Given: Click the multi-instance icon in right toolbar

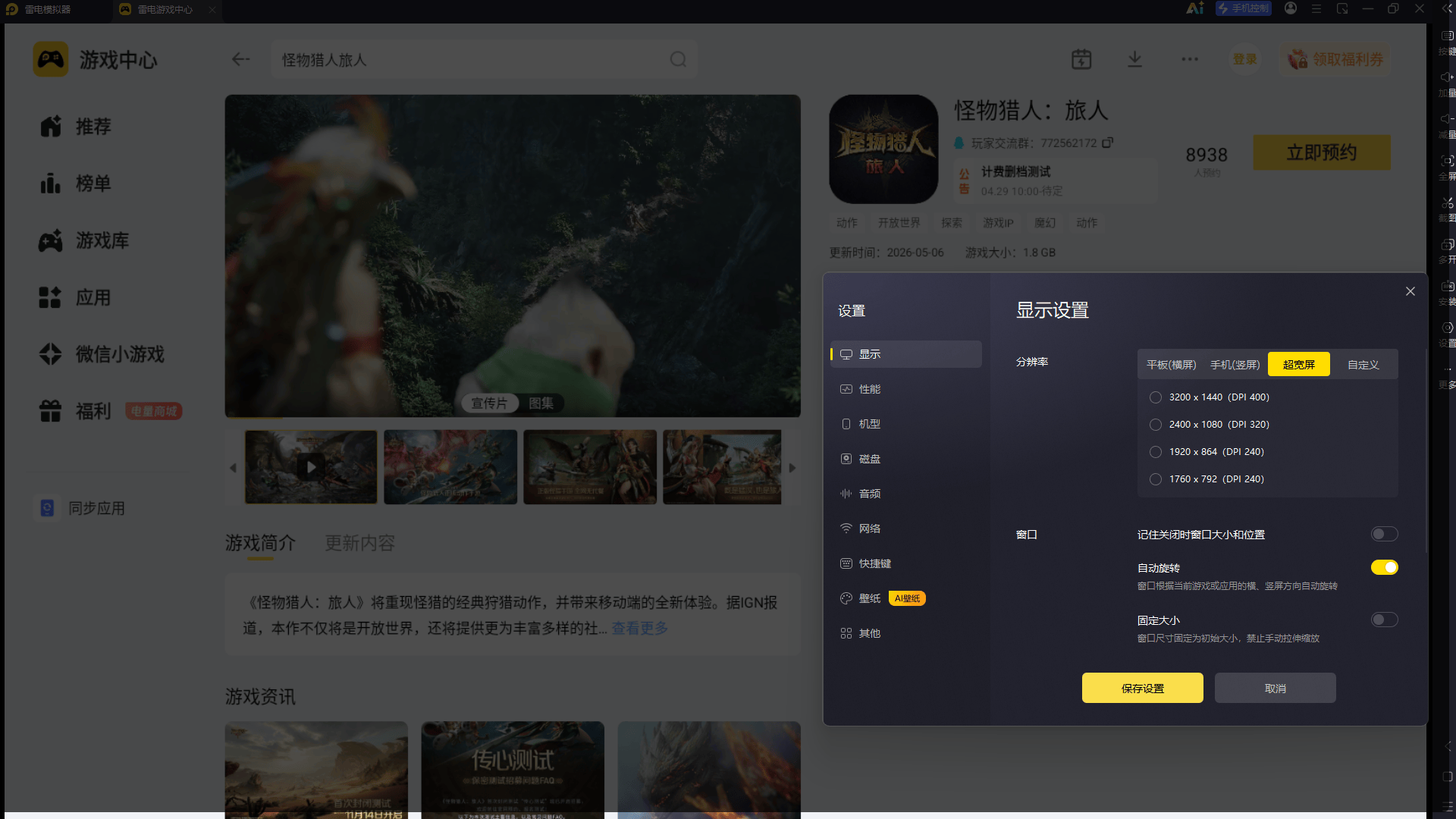Looking at the screenshot, I should [1447, 244].
